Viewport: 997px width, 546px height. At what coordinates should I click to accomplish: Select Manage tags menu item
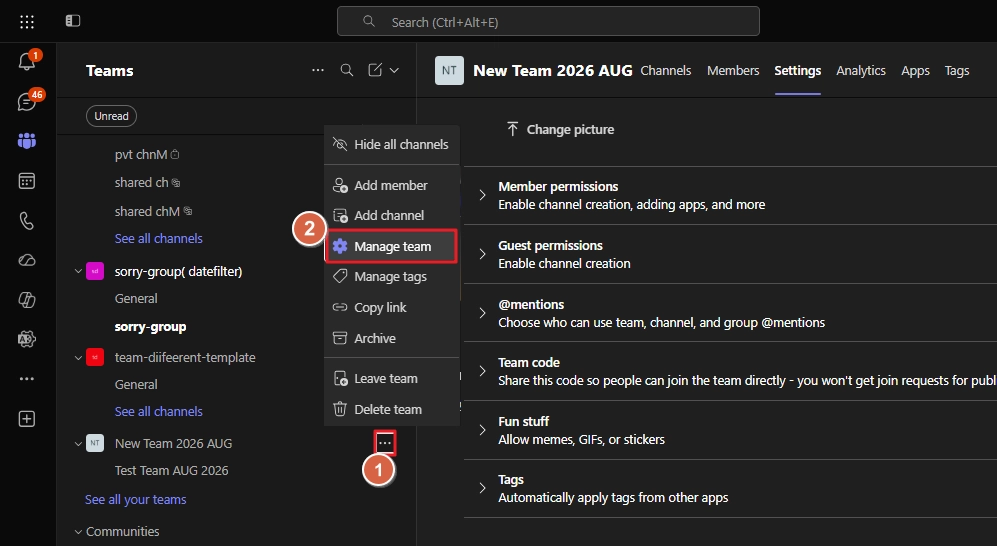(392, 276)
